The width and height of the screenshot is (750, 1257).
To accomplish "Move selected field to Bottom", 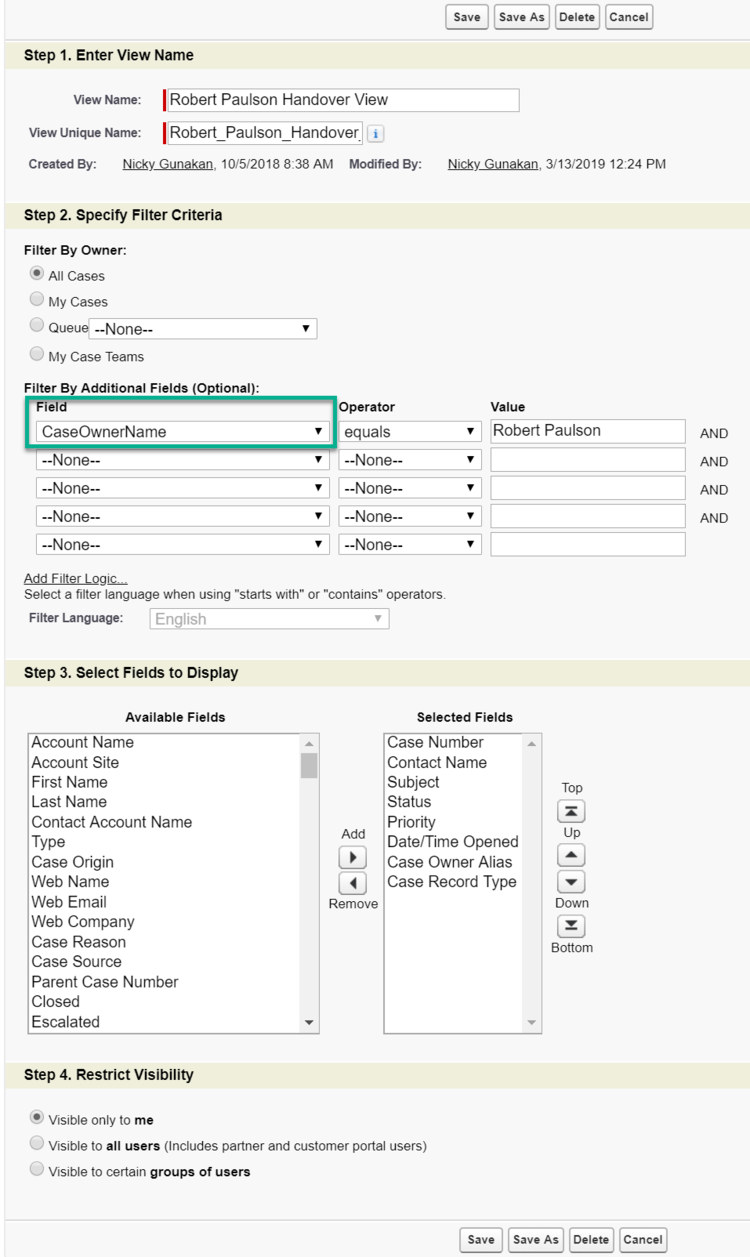I will pos(571,926).
